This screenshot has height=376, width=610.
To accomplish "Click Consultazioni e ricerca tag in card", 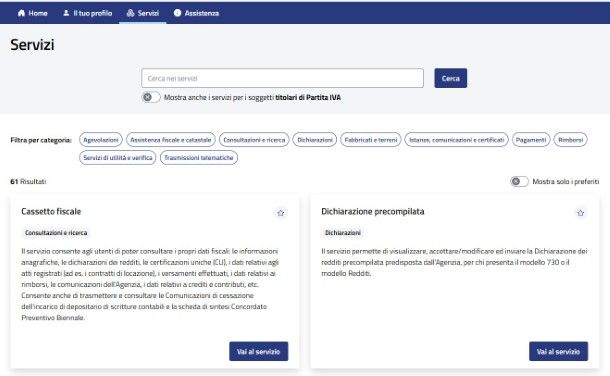I will pyautogui.click(x=56, y=233).
